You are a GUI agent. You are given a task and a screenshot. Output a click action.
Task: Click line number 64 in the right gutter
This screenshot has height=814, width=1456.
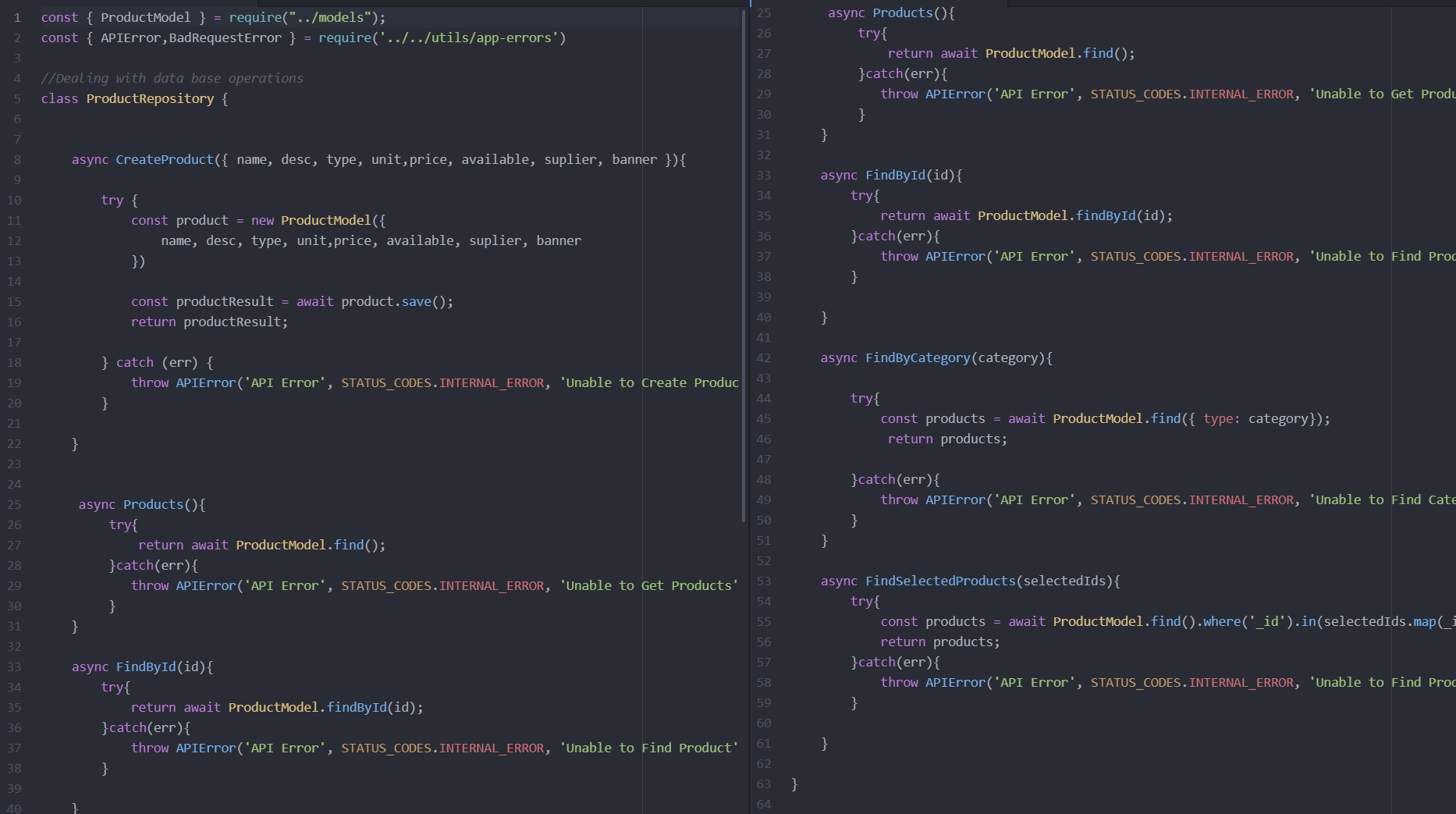click(x=764, y=804)
